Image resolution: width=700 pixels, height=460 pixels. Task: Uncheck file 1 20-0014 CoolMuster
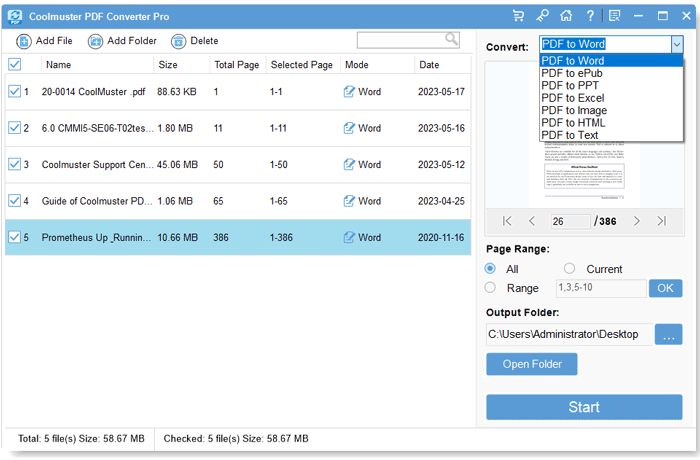click(14, 92)
